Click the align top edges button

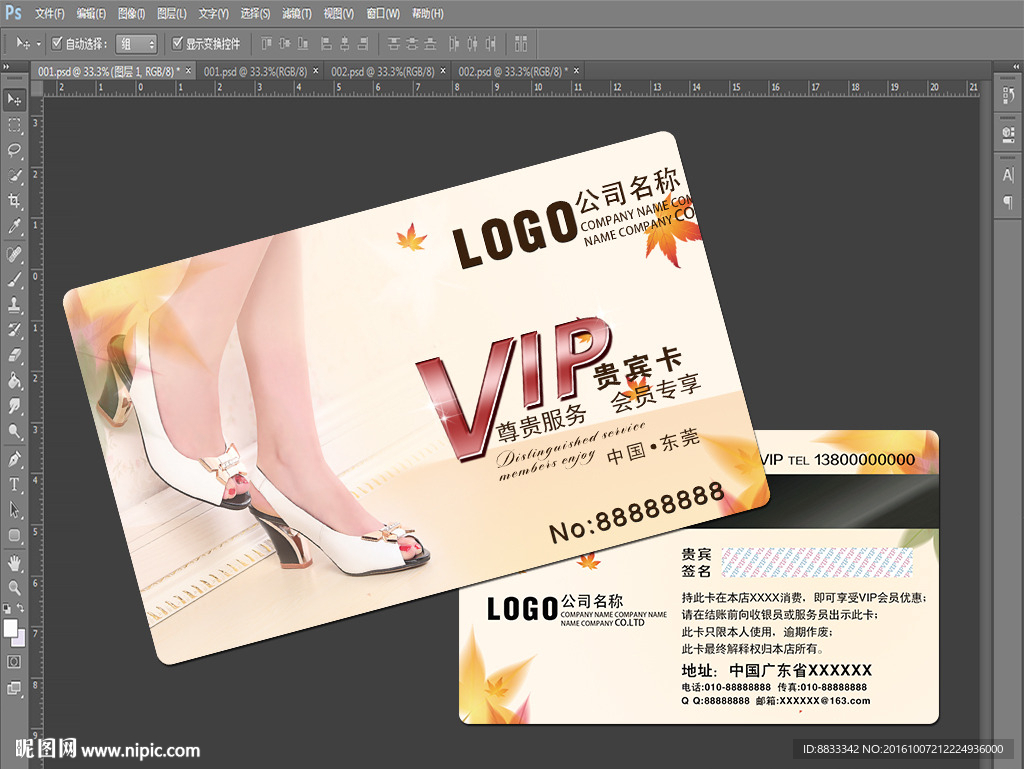(x=266, y=44)
